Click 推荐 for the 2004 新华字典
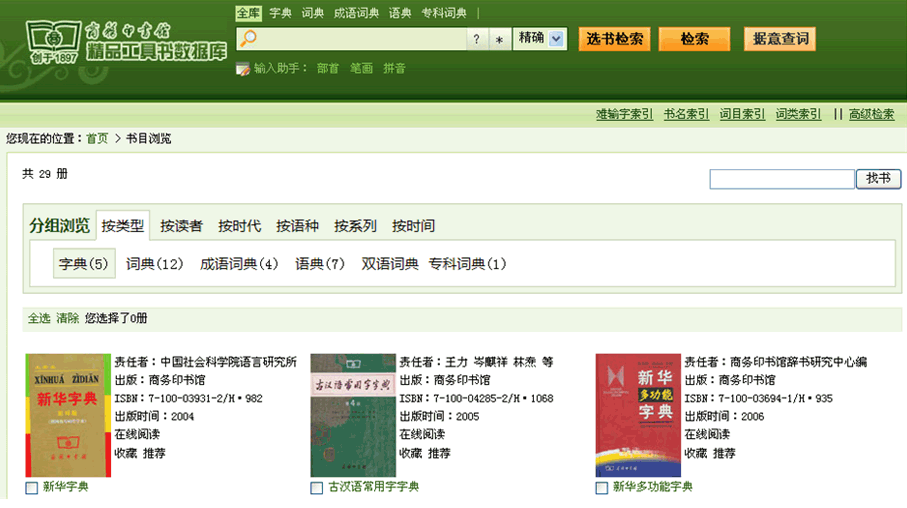 [154, 454]
